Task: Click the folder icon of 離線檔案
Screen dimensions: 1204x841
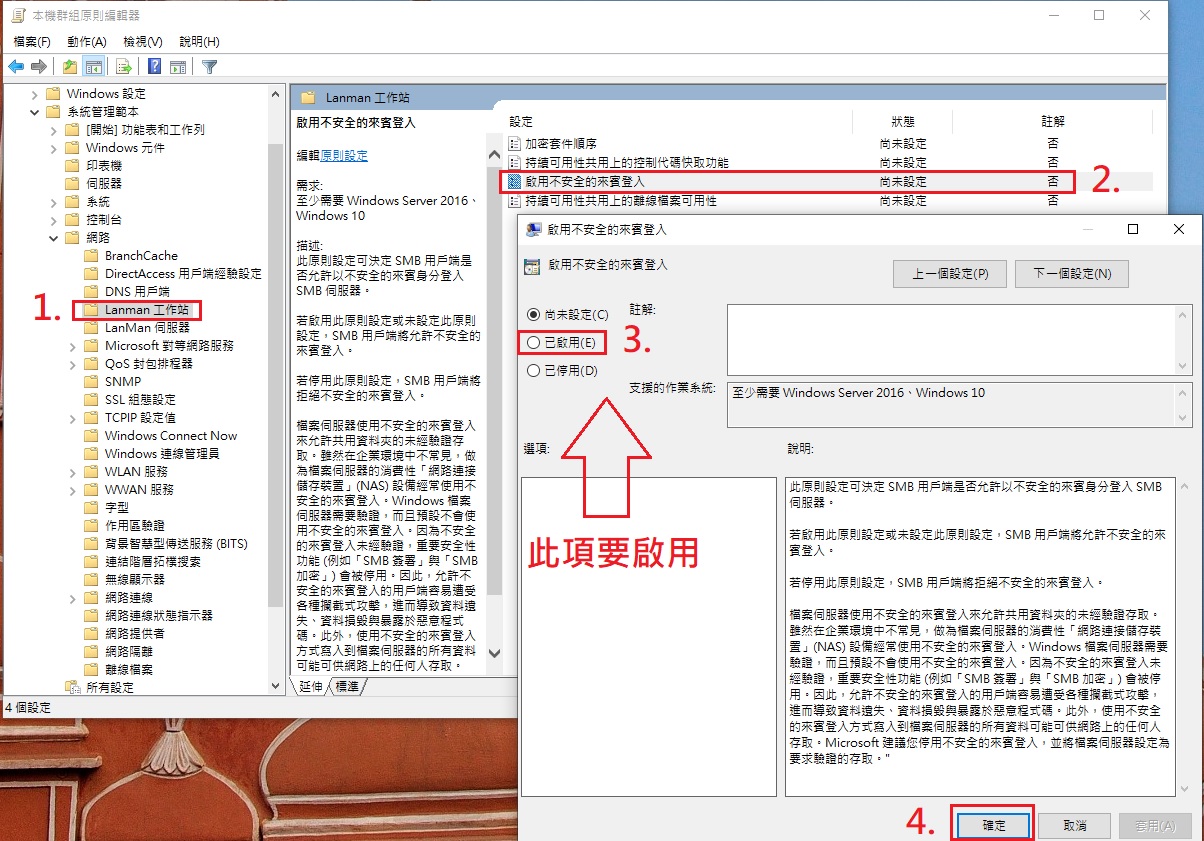Action: click(93, 669)
